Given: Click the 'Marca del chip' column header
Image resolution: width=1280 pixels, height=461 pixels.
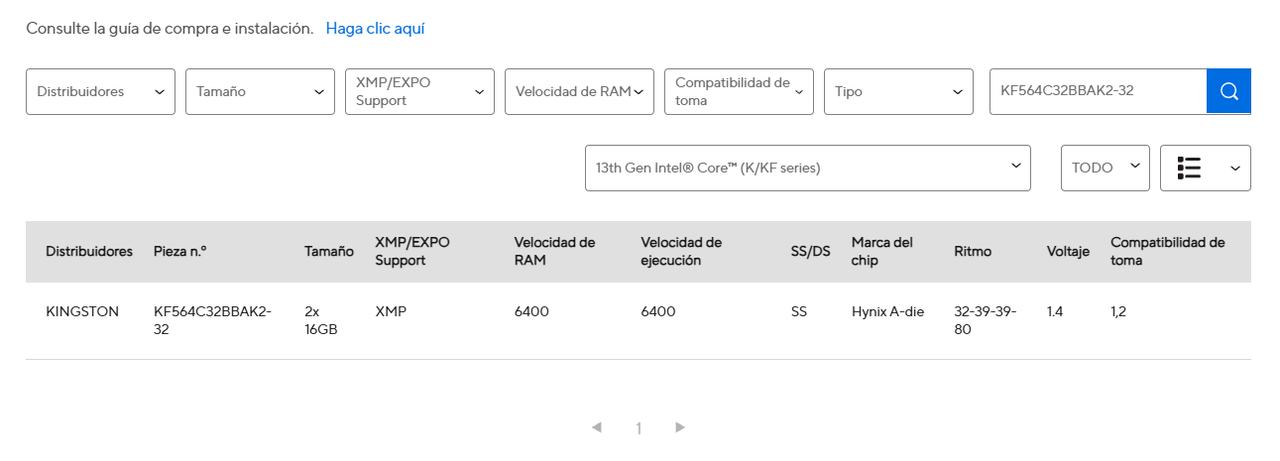Looking at the screenshot, I should (882, 251).
